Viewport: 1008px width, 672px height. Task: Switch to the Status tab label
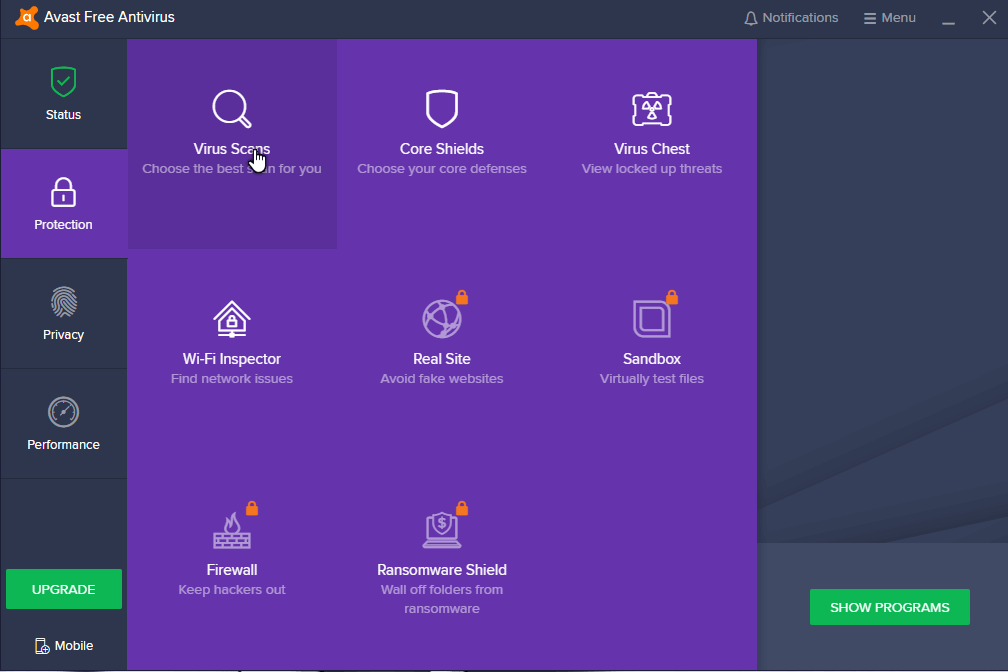(x=63, y=114)
